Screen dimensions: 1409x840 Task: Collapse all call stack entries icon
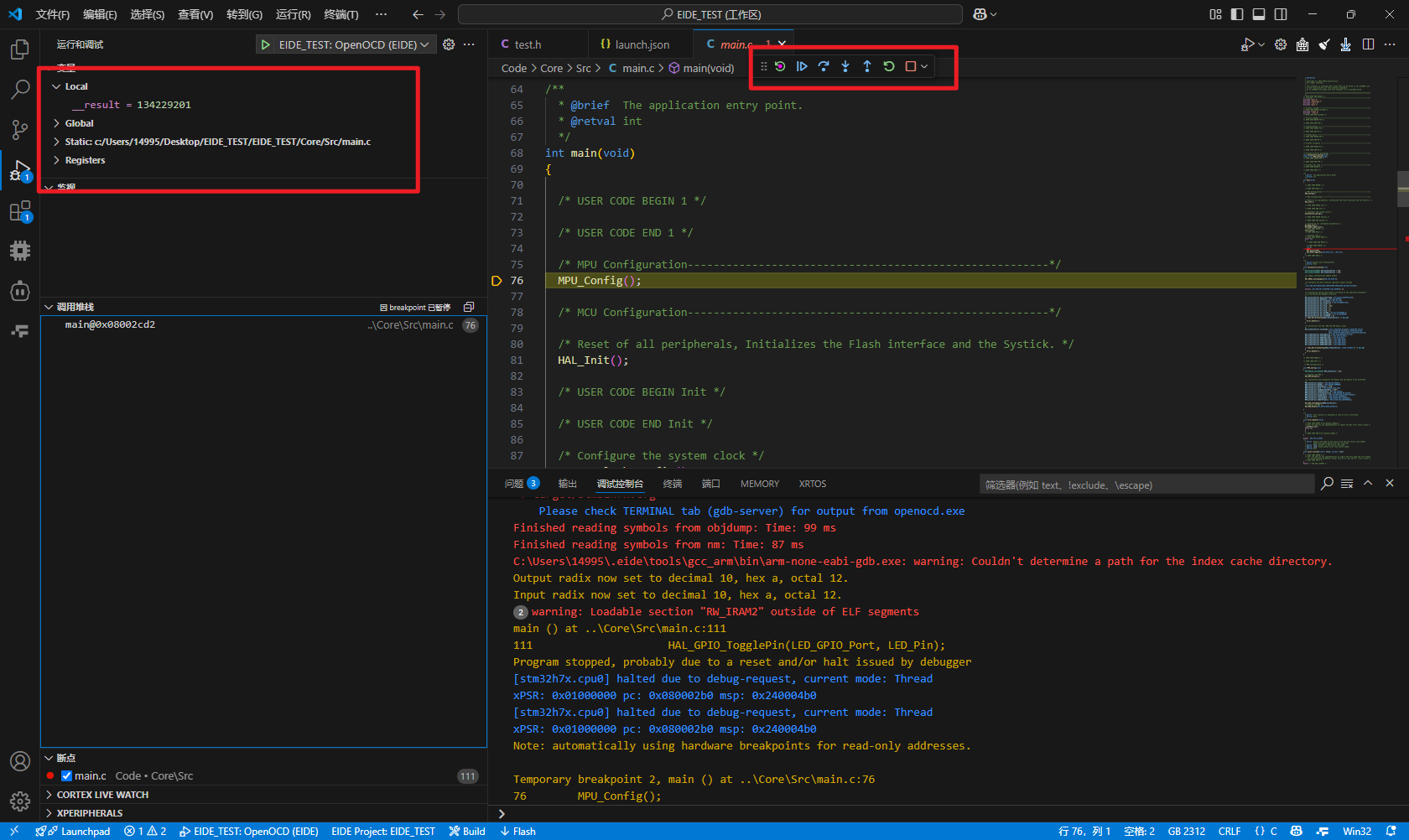469,307
